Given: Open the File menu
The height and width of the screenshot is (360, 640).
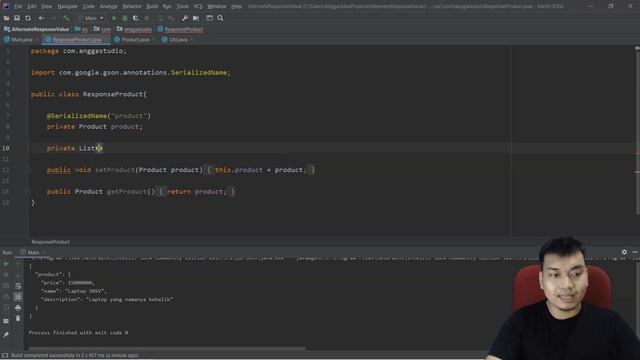Looking at the screenshot, I should click(18, 6).
